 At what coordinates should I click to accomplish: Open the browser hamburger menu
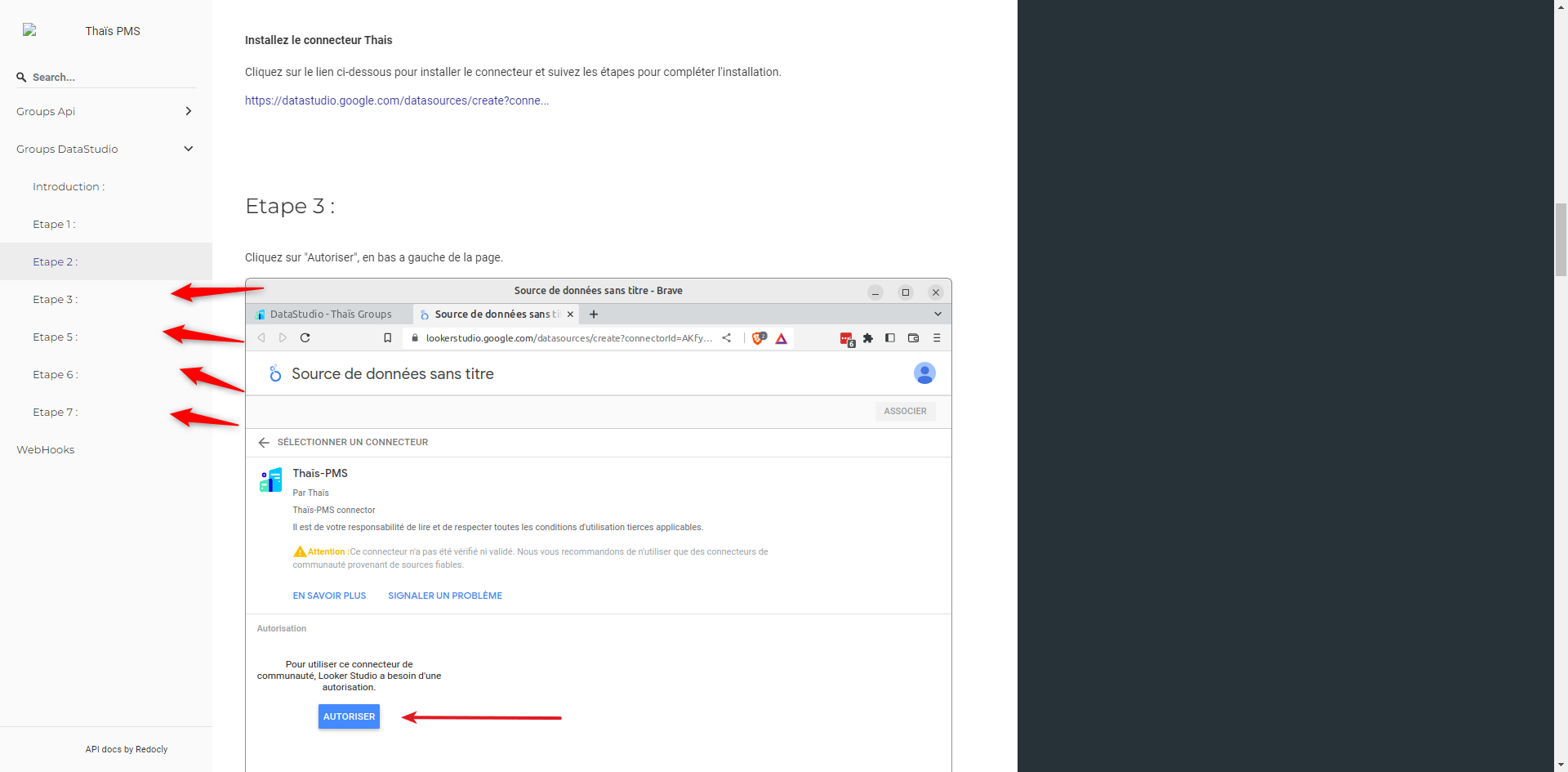[937, 337]
